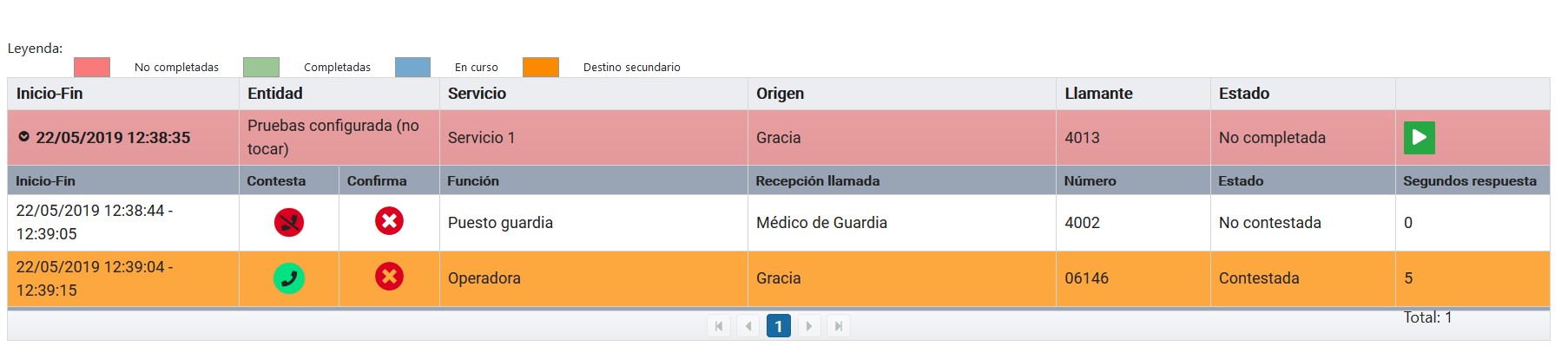Collapse the 22/05/2019 12:38:35 call row

(x=24, y=137)
